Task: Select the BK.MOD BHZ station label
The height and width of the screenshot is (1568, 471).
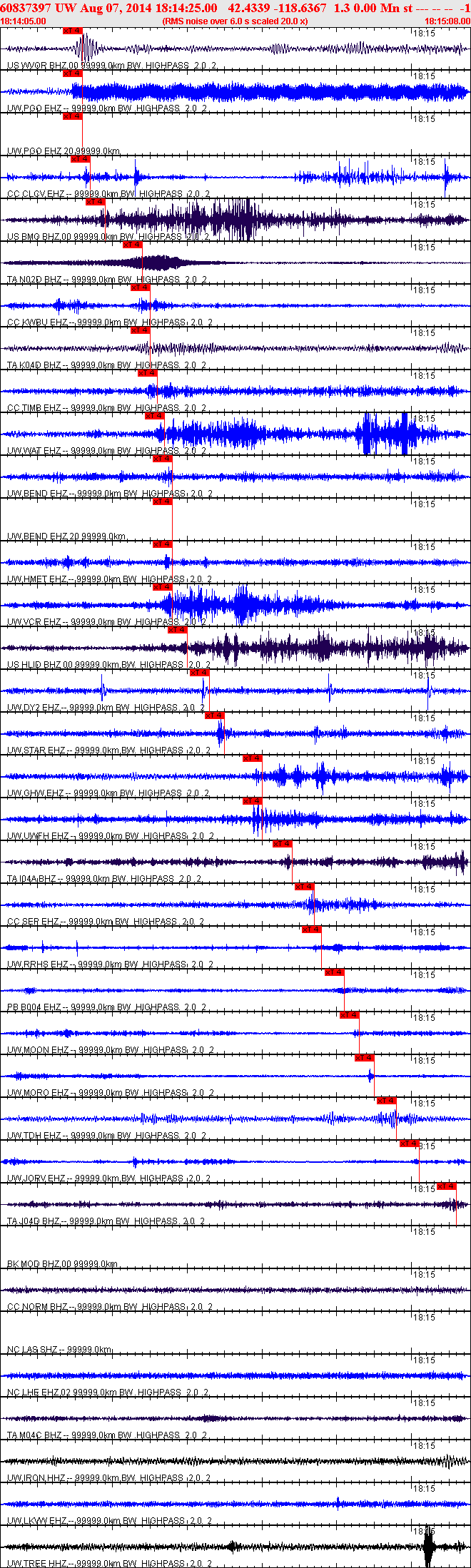Action: click(63, 1264)
